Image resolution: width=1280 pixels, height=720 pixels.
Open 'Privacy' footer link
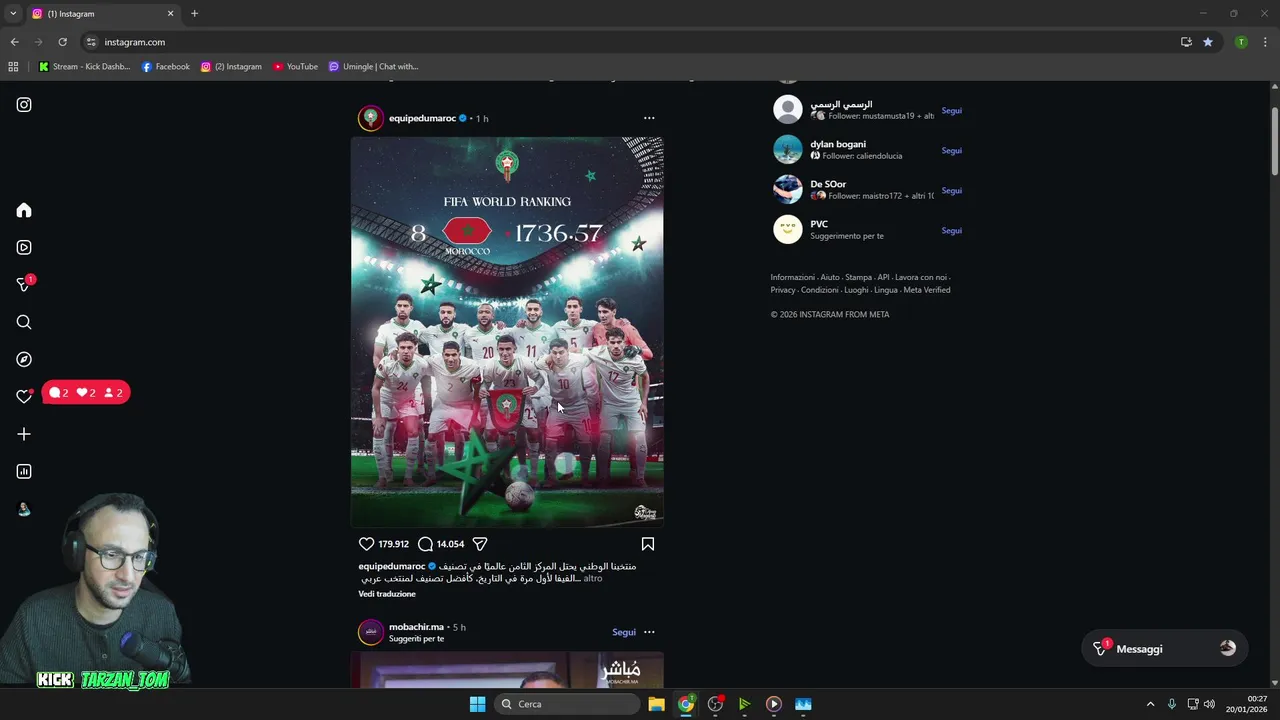click(783, 290)
